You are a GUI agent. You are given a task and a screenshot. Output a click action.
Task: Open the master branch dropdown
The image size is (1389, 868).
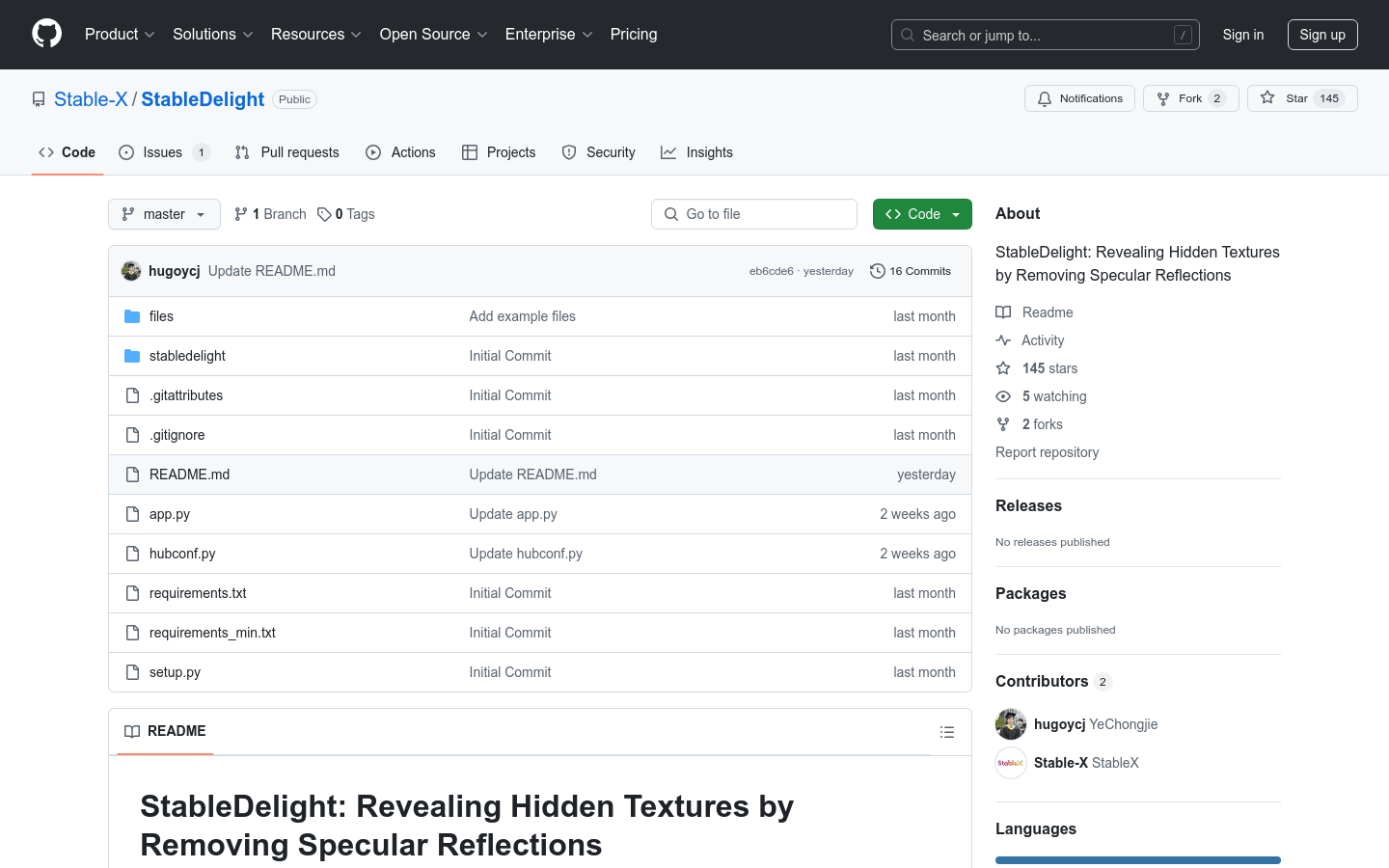click(164, 214)
